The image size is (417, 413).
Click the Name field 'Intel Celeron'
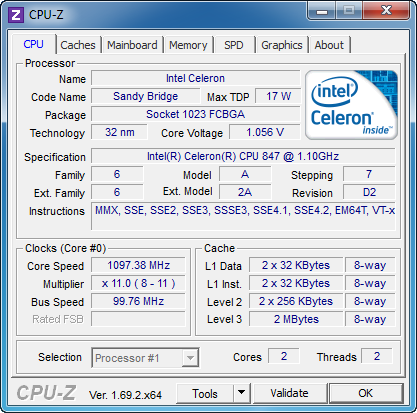[196, 78]
